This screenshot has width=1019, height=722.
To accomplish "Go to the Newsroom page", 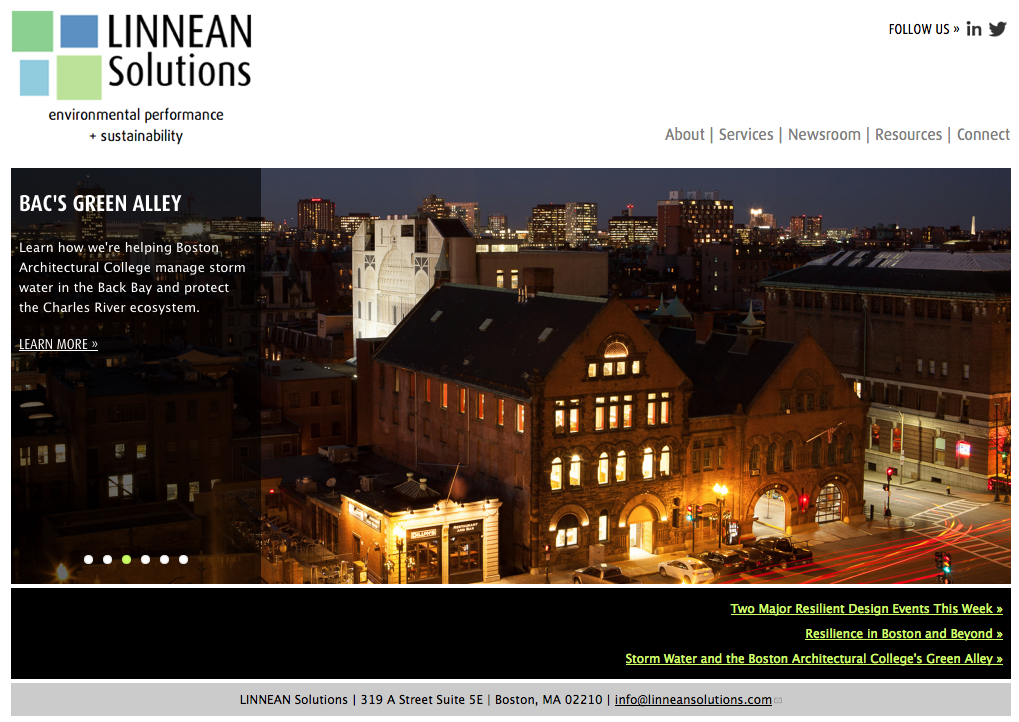I will pos(824,135).
